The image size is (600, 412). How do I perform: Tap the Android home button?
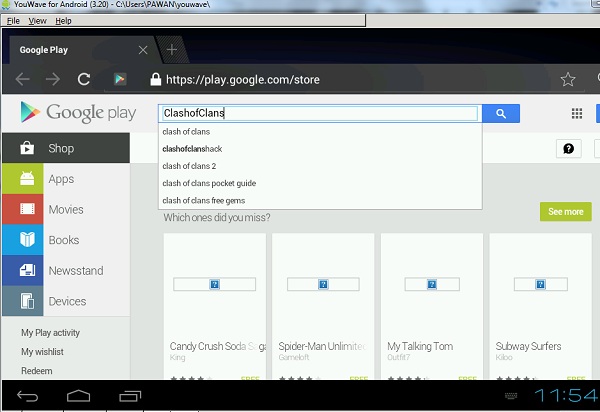[x=78, y=396]
